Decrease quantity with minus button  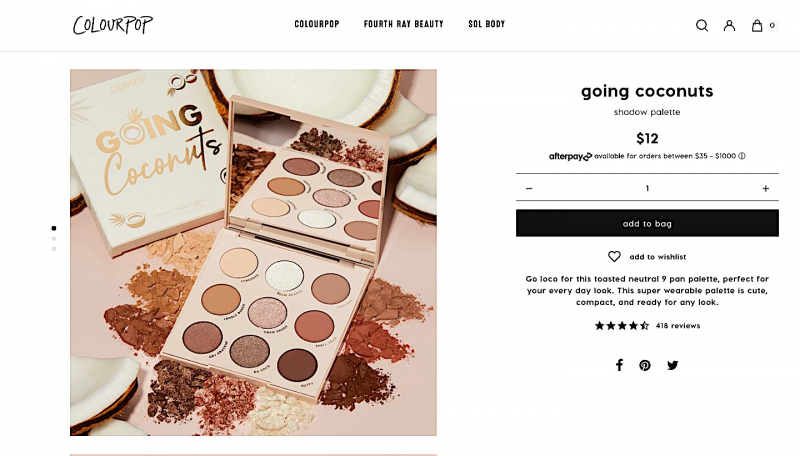click(x=529, y=188)
